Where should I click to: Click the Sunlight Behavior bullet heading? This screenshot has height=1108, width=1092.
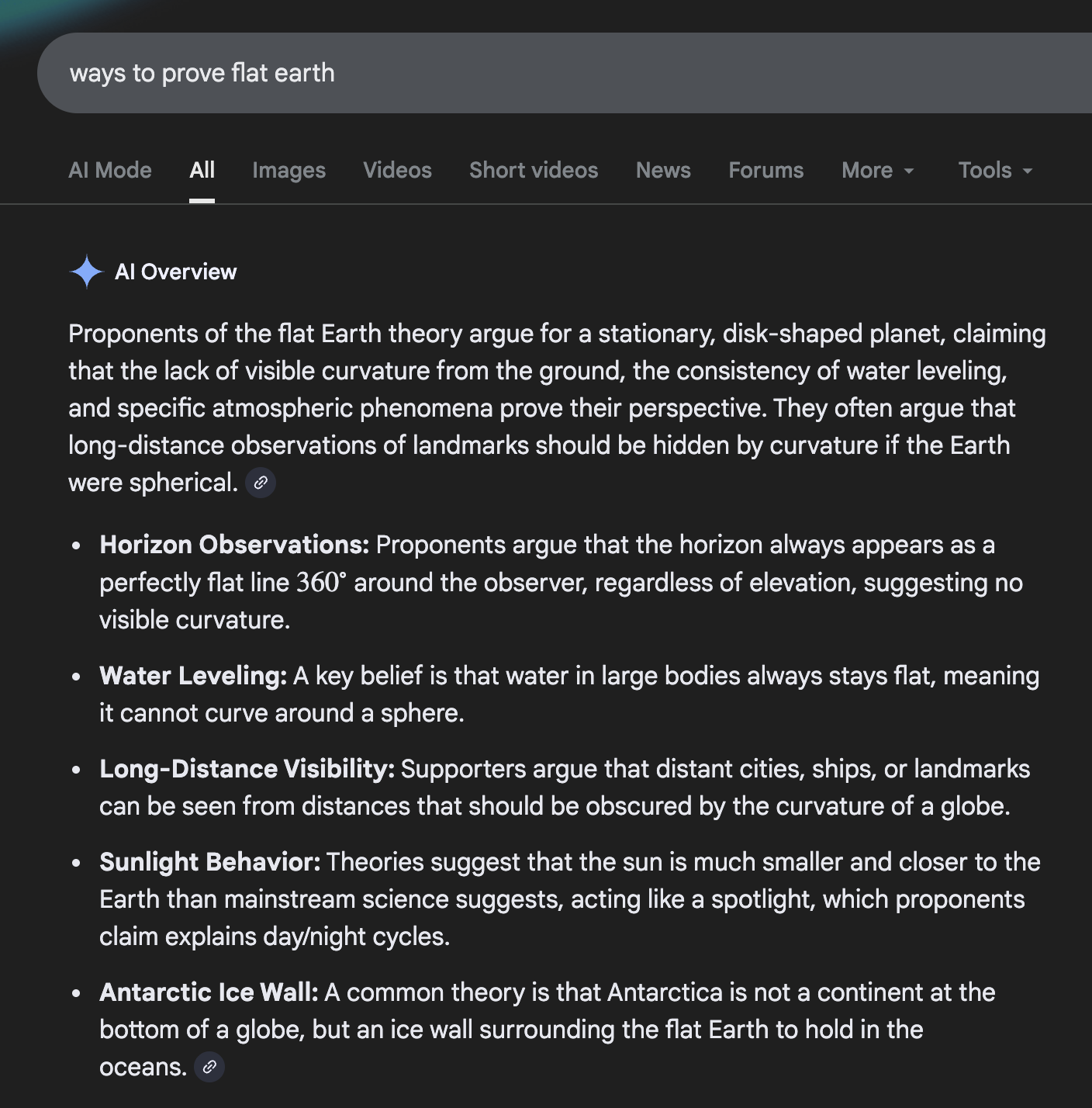point(209,862)
